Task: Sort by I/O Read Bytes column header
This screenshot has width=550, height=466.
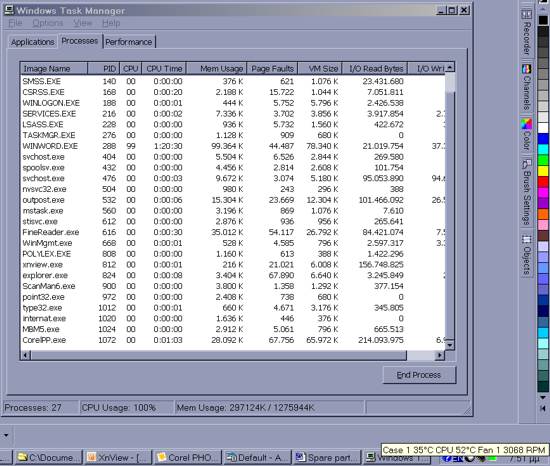Action: 375,69
